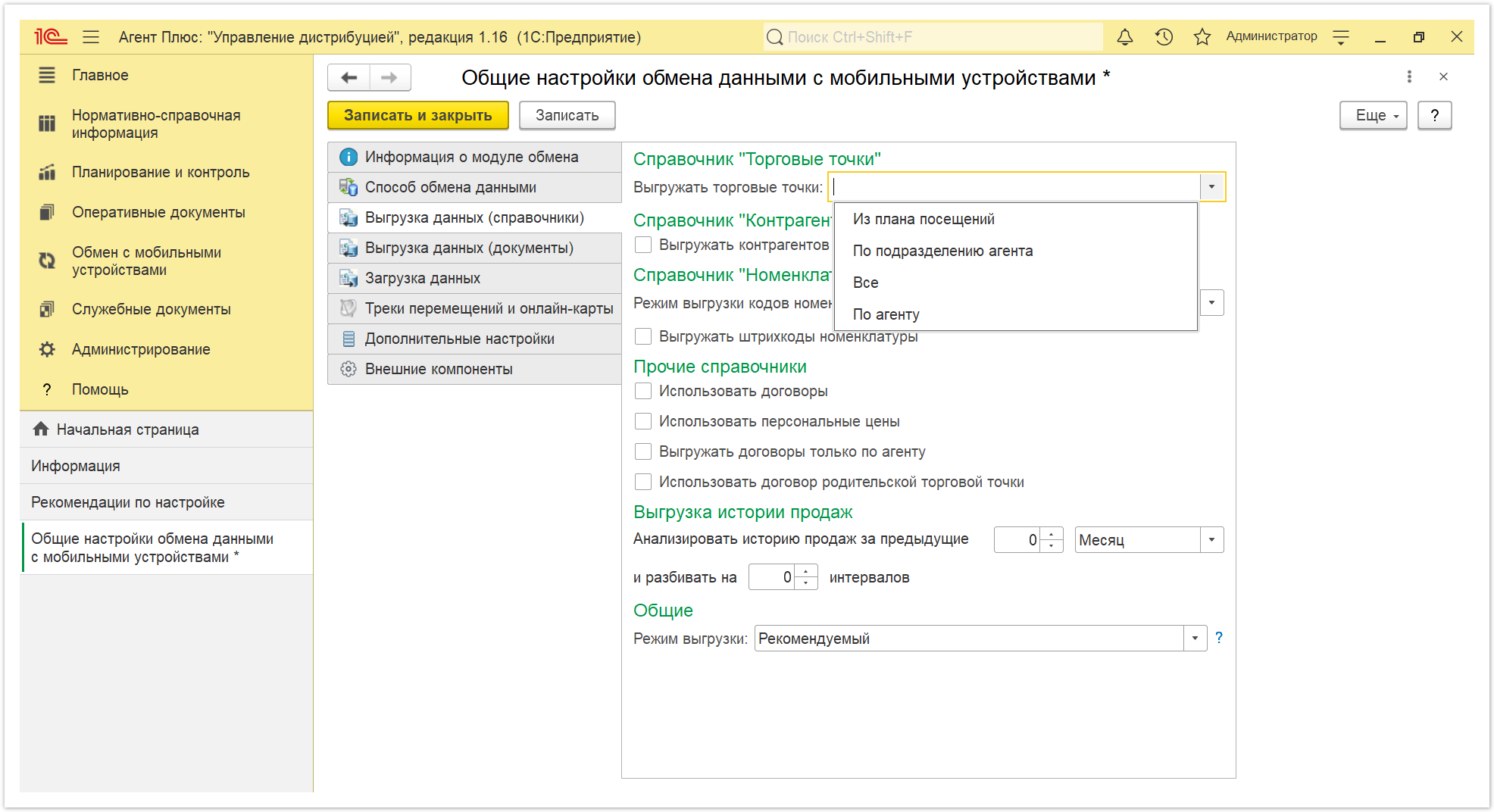Open the Режим выгрузки кодов номенклатуры dropdown arrow

point(1211,303)
